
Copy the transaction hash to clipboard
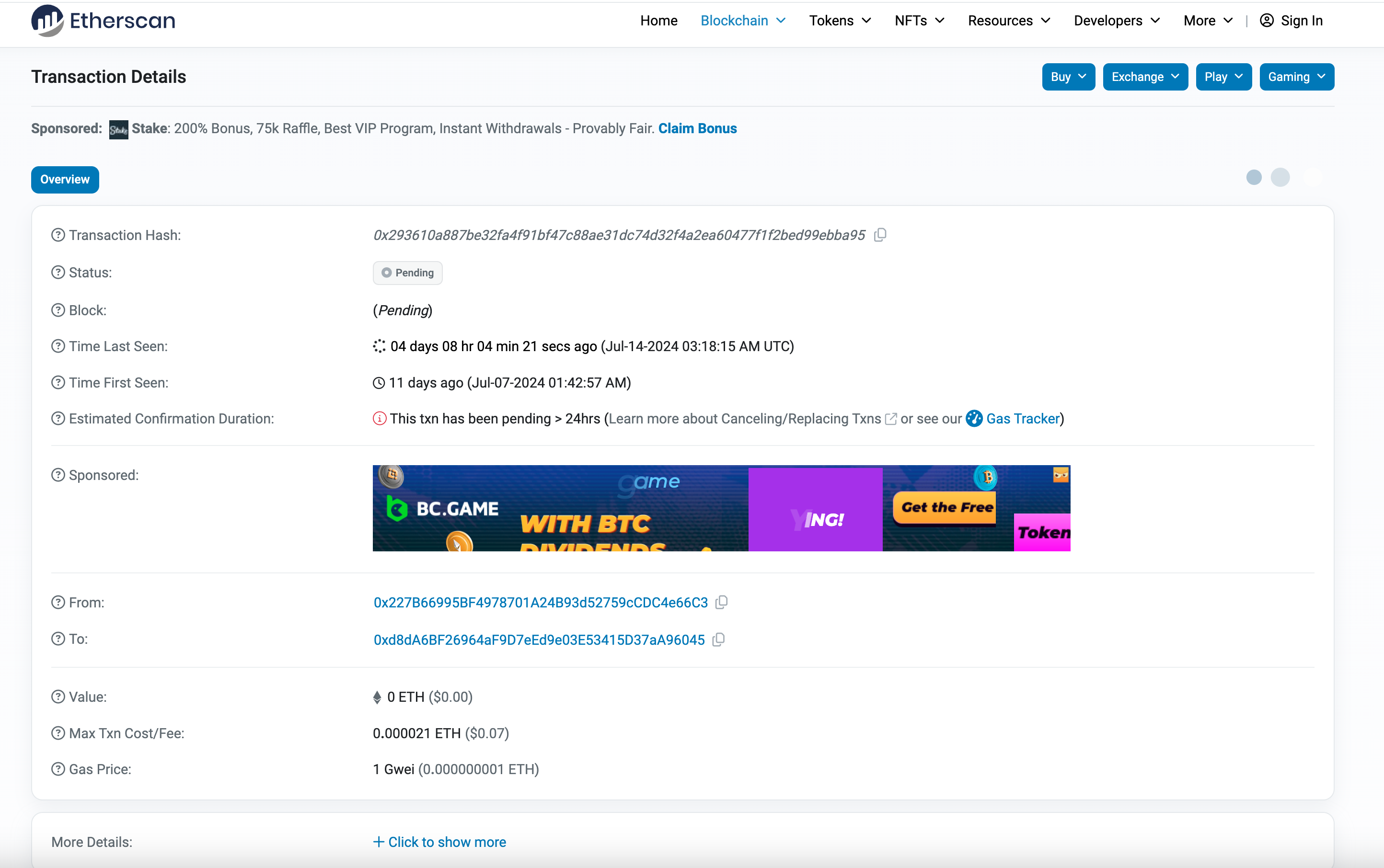tap(880, 235)
